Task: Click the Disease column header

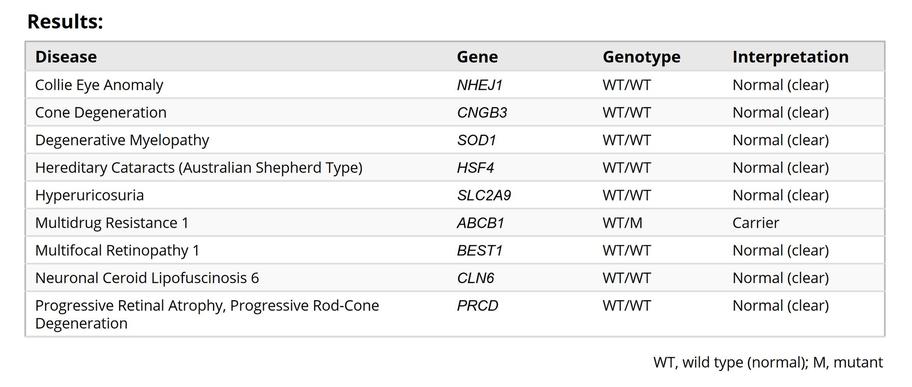Action: (x=66, y=57)
